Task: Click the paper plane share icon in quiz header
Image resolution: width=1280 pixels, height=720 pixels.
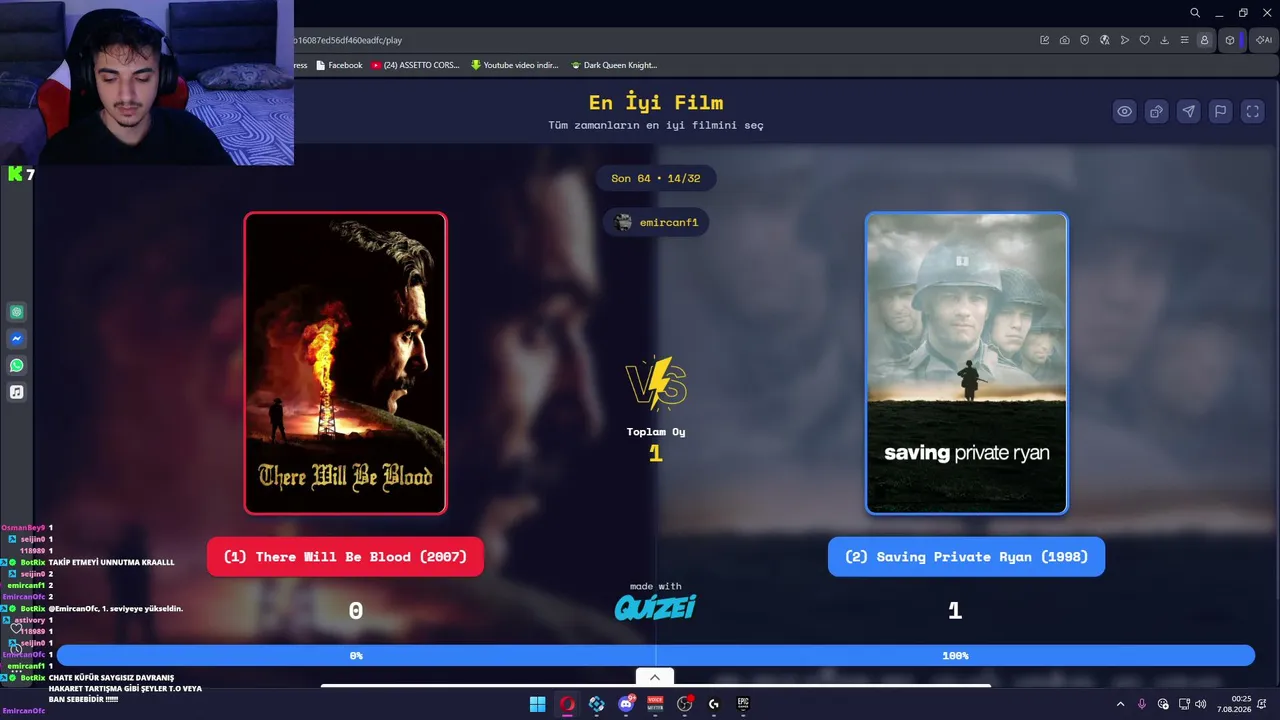Action: click(x=1188, y=111)
